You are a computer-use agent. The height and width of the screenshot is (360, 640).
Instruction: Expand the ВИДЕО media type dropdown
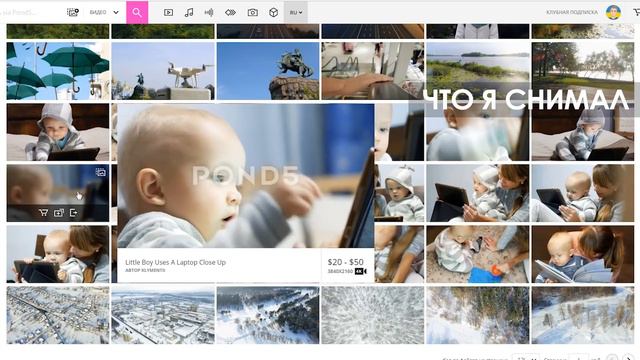104,12
